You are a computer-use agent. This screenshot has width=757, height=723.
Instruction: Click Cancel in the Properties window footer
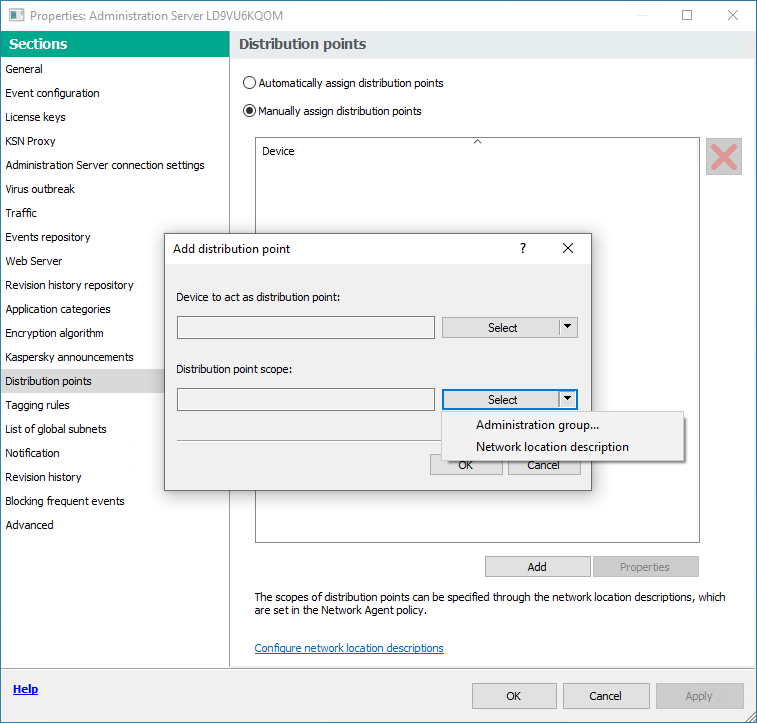click(605, 696)
